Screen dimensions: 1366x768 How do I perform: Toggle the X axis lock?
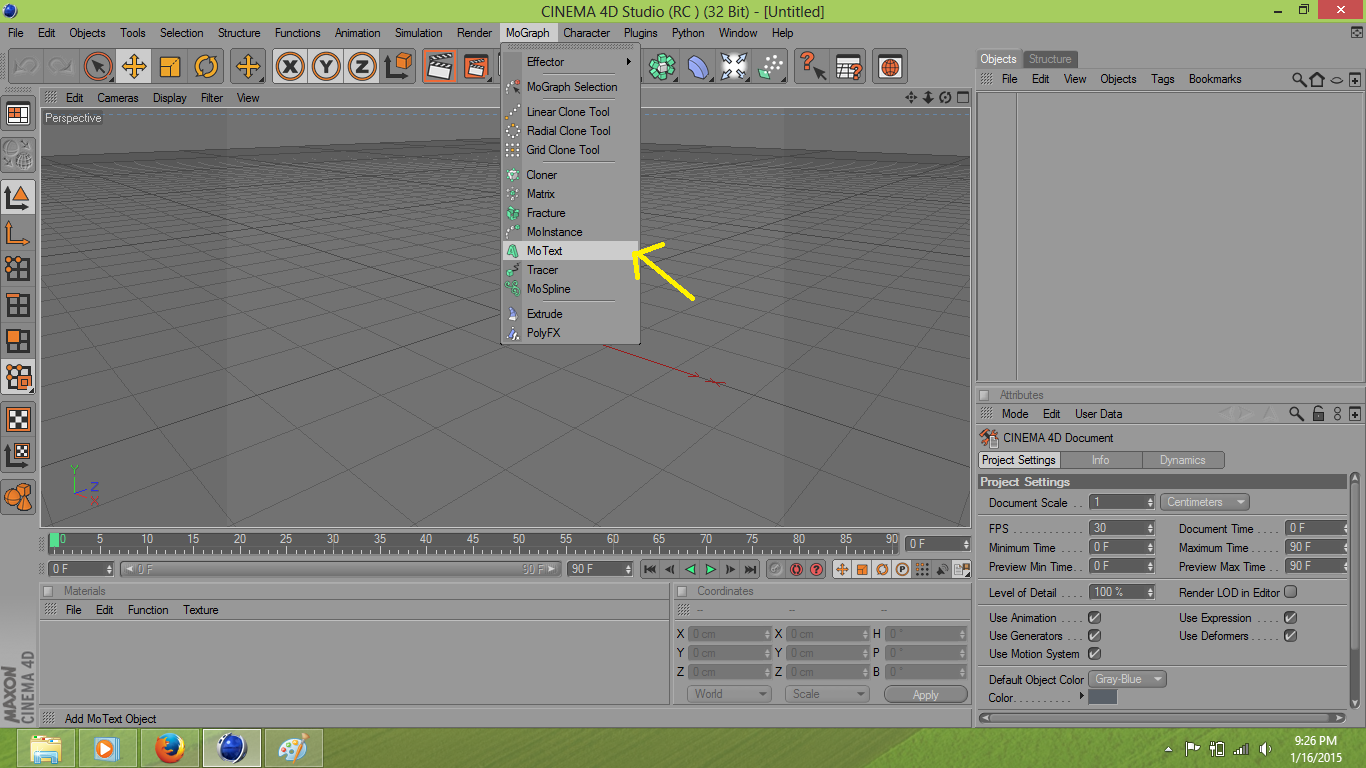coord(290,67)
